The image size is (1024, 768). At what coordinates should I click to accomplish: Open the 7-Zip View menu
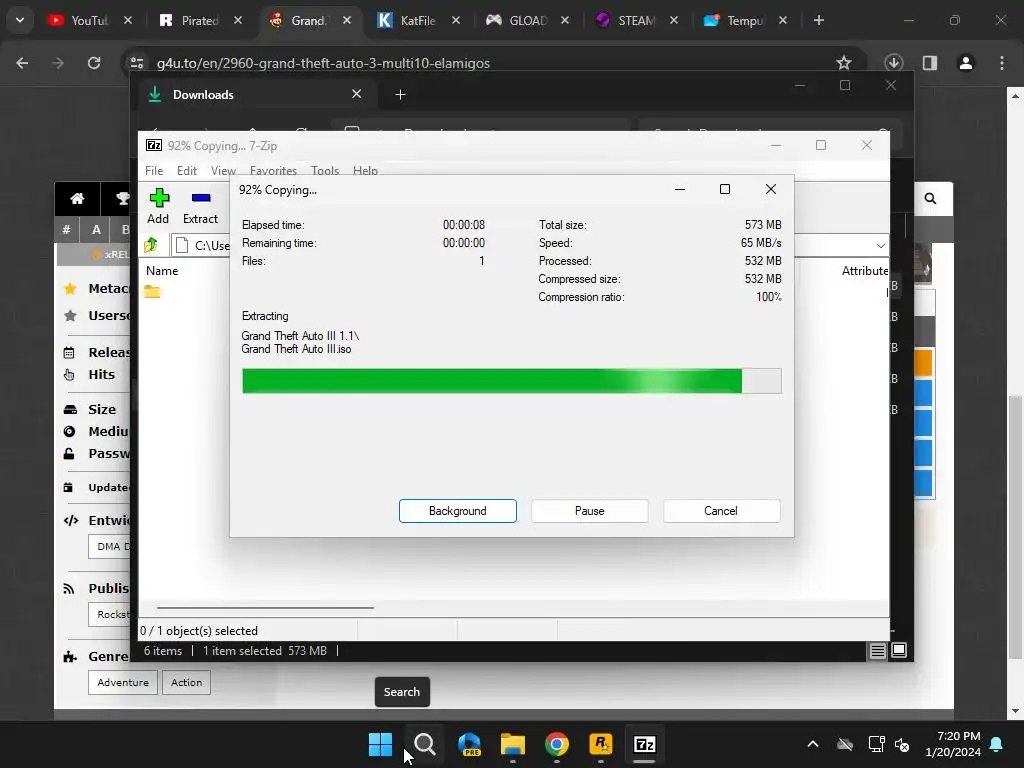click(x=223, y=170)
